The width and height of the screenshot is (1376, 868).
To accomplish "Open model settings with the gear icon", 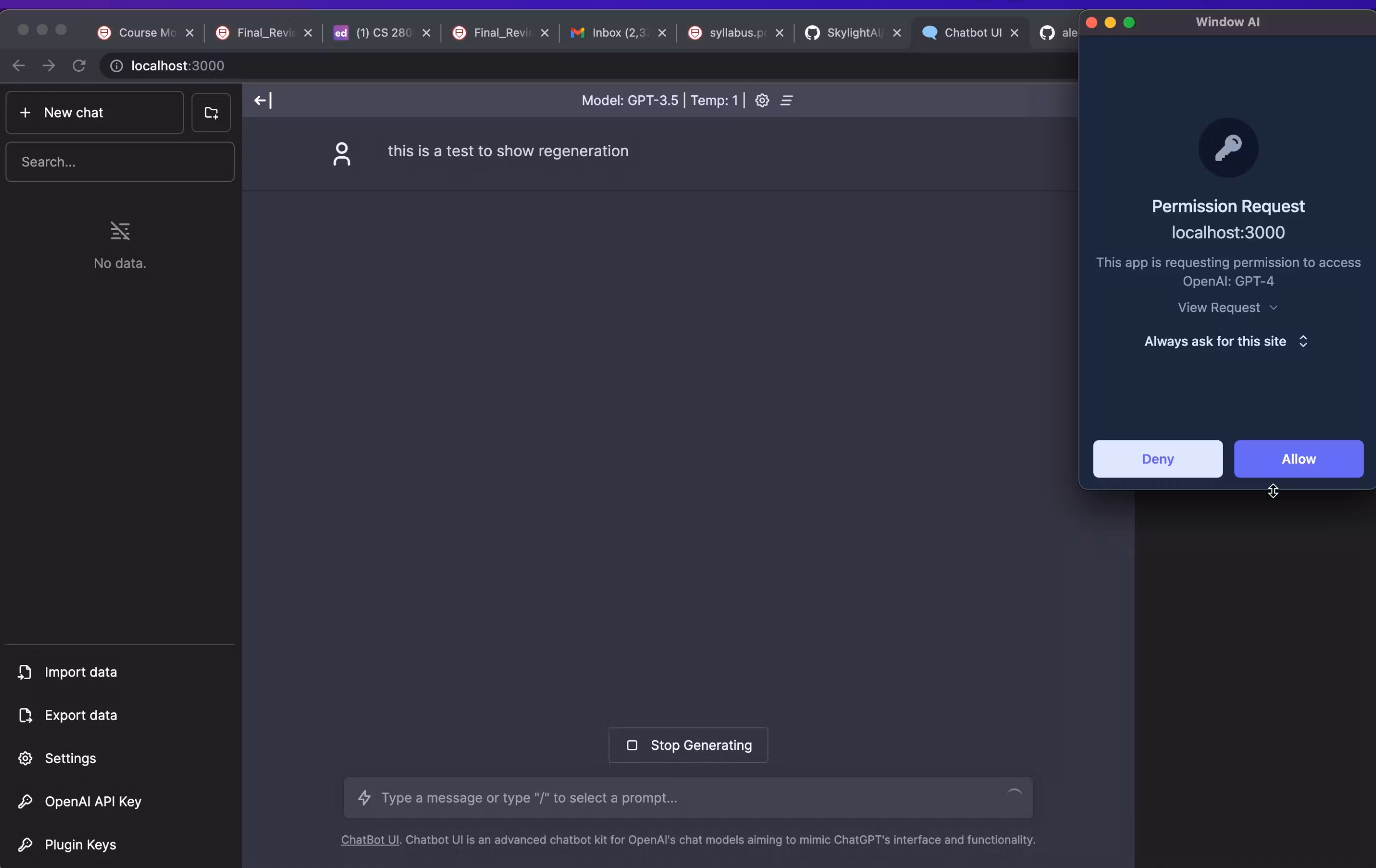I will (762, 101).
